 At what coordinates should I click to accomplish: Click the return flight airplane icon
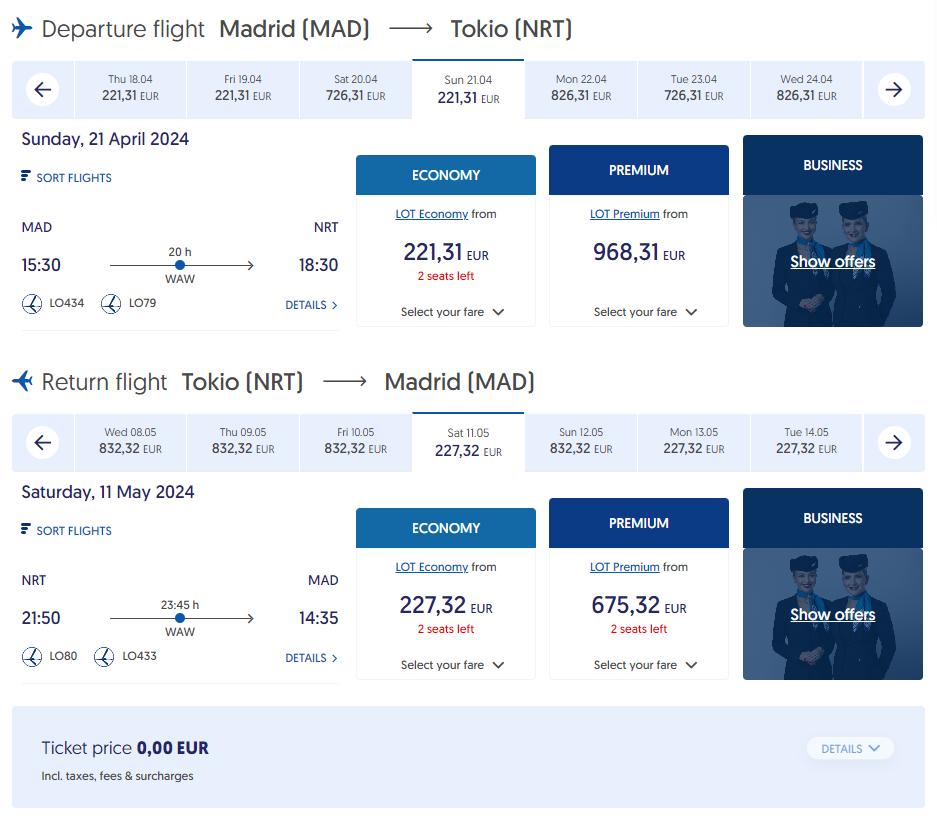(x=23, y=381)
